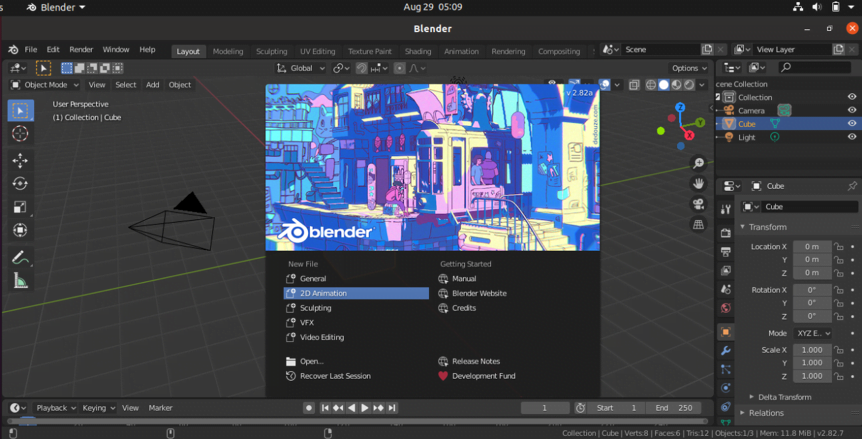Toggle proportional editing button
The width and height of the screenshot is (862, 439).
pyautogui.click(x=400, y=68)
